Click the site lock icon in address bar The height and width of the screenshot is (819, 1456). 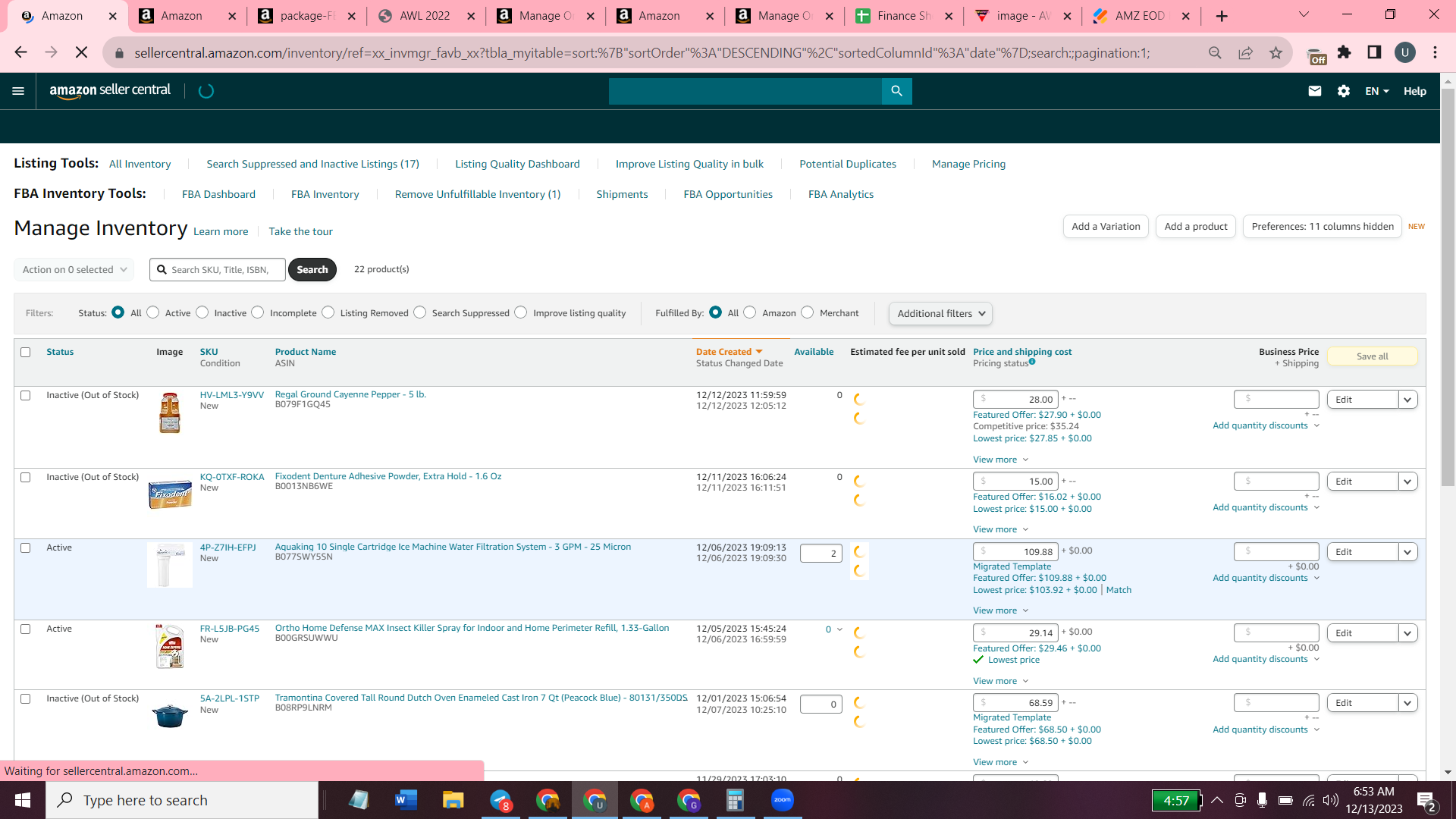118,53
